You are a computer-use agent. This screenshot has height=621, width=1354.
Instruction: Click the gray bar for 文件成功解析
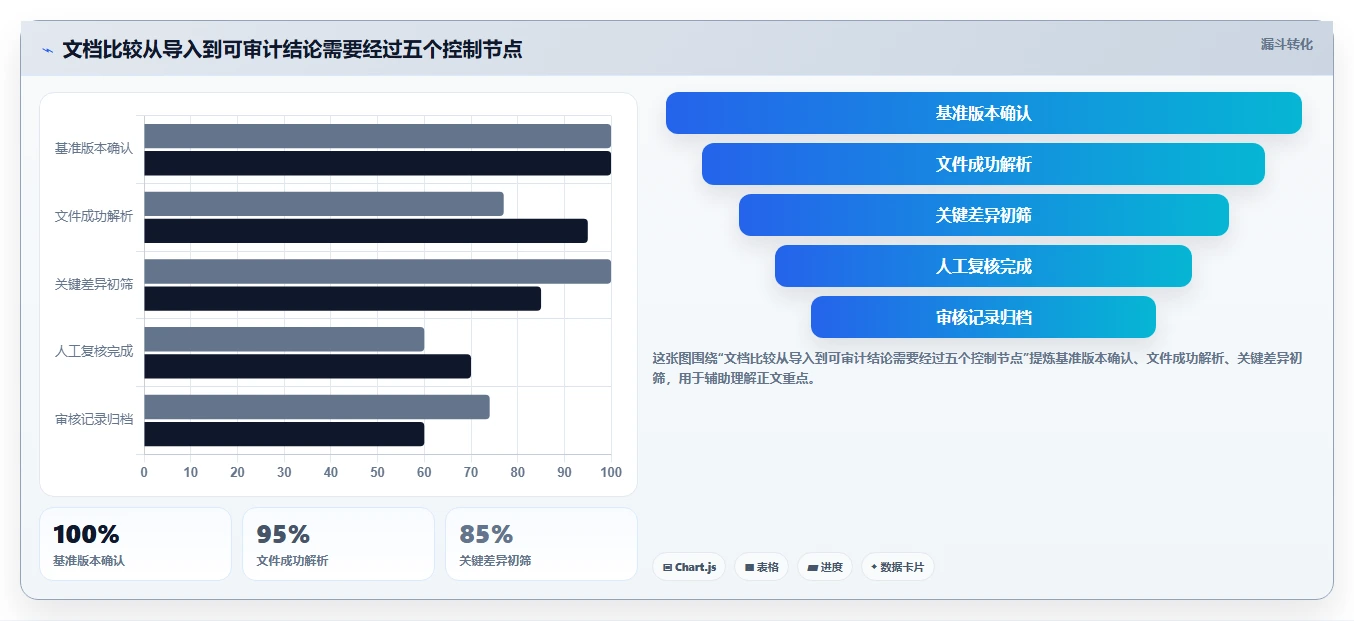pyautogui.click(x=324, y=204)
